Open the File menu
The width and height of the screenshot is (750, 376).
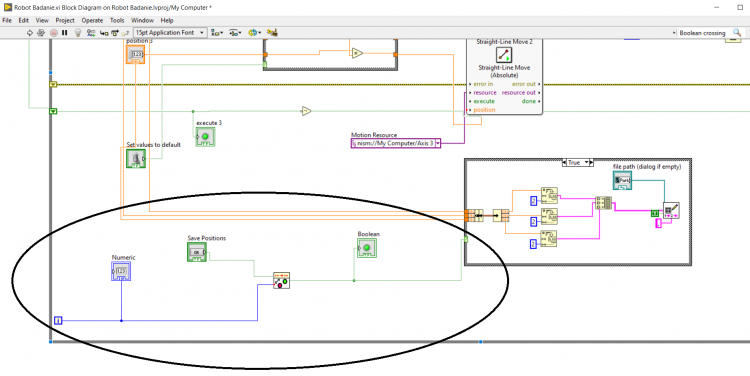coord(7,21)
